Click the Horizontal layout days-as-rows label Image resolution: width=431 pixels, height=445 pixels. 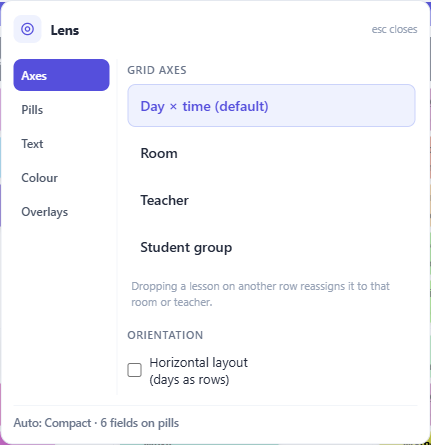[198, 371]
